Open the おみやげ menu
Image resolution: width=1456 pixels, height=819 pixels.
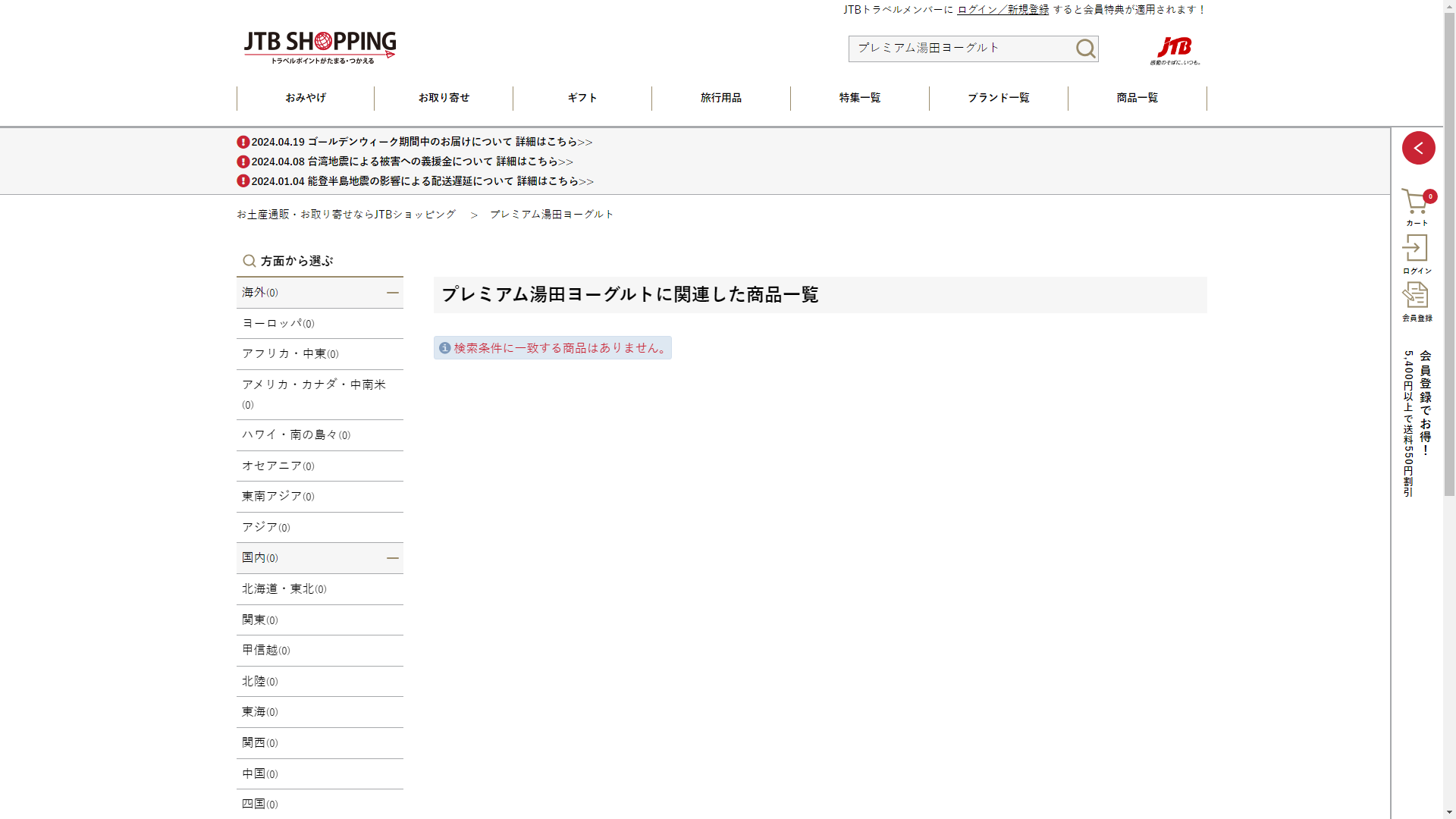click(x=306, y=98)
